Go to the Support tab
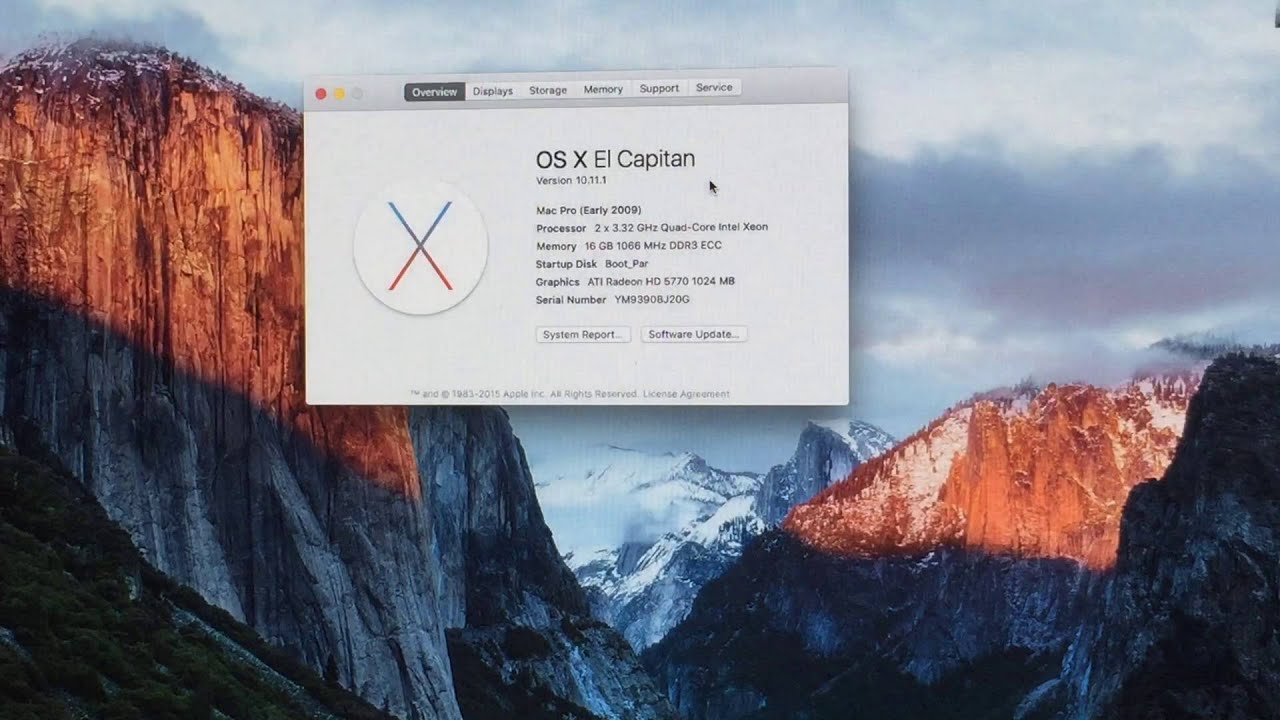Viewport: 1280px width, 720px height. [x=659, y=88]
